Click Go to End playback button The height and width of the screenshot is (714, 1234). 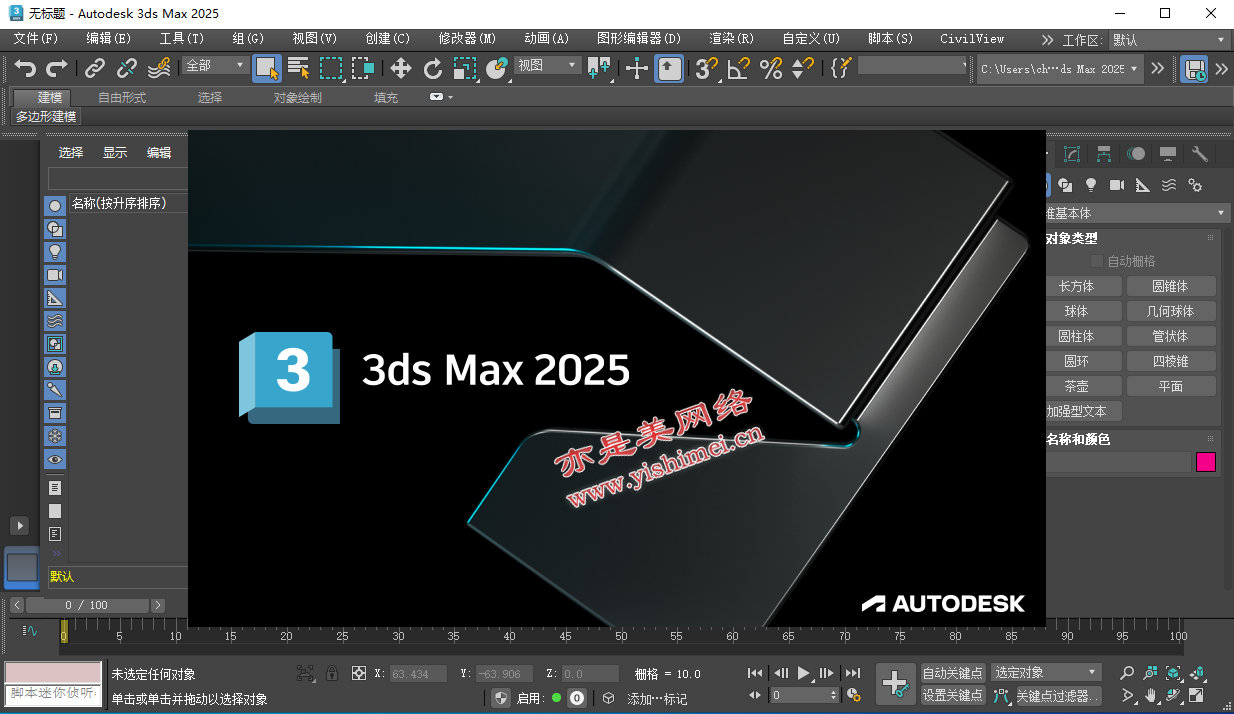[852, 673]
